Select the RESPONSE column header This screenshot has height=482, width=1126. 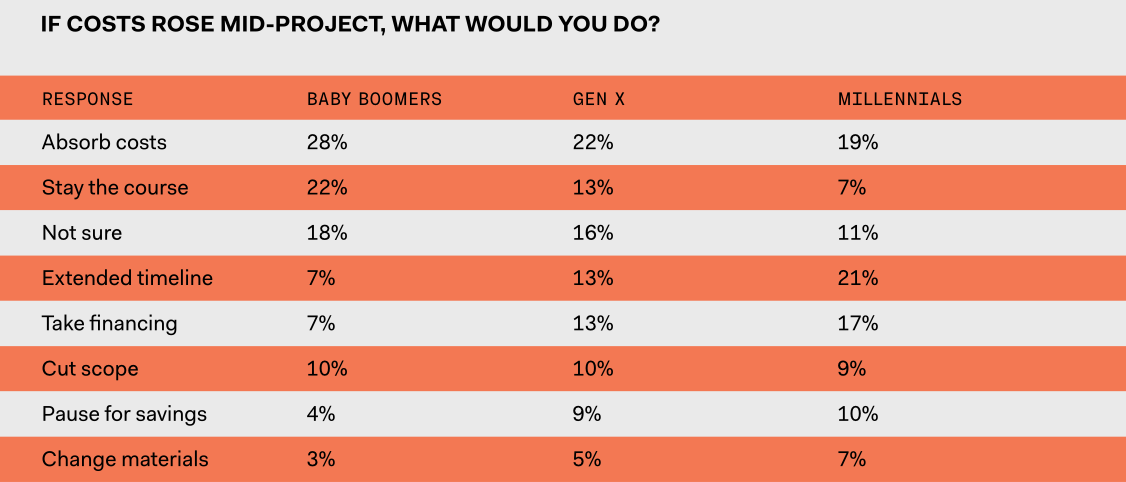(87, 99)
